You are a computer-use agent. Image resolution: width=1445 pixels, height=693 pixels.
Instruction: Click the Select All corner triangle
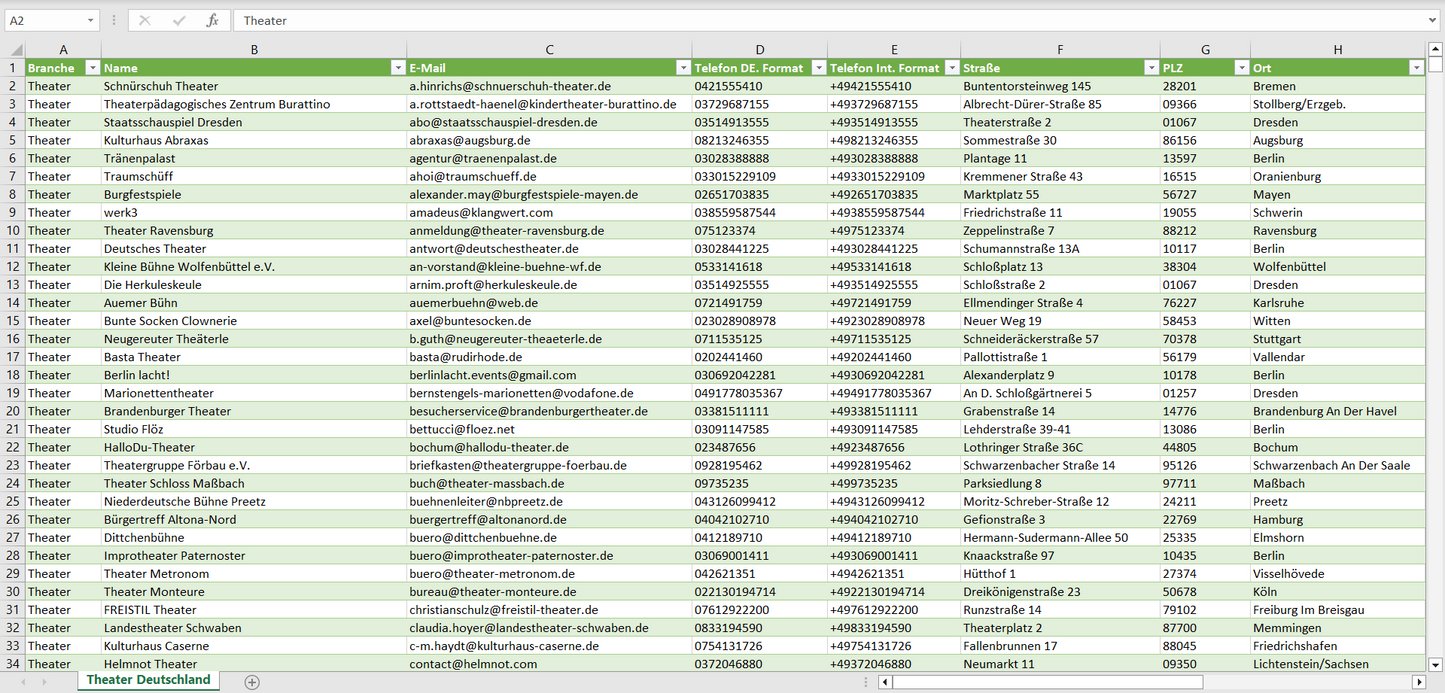[x=14, y=50]
